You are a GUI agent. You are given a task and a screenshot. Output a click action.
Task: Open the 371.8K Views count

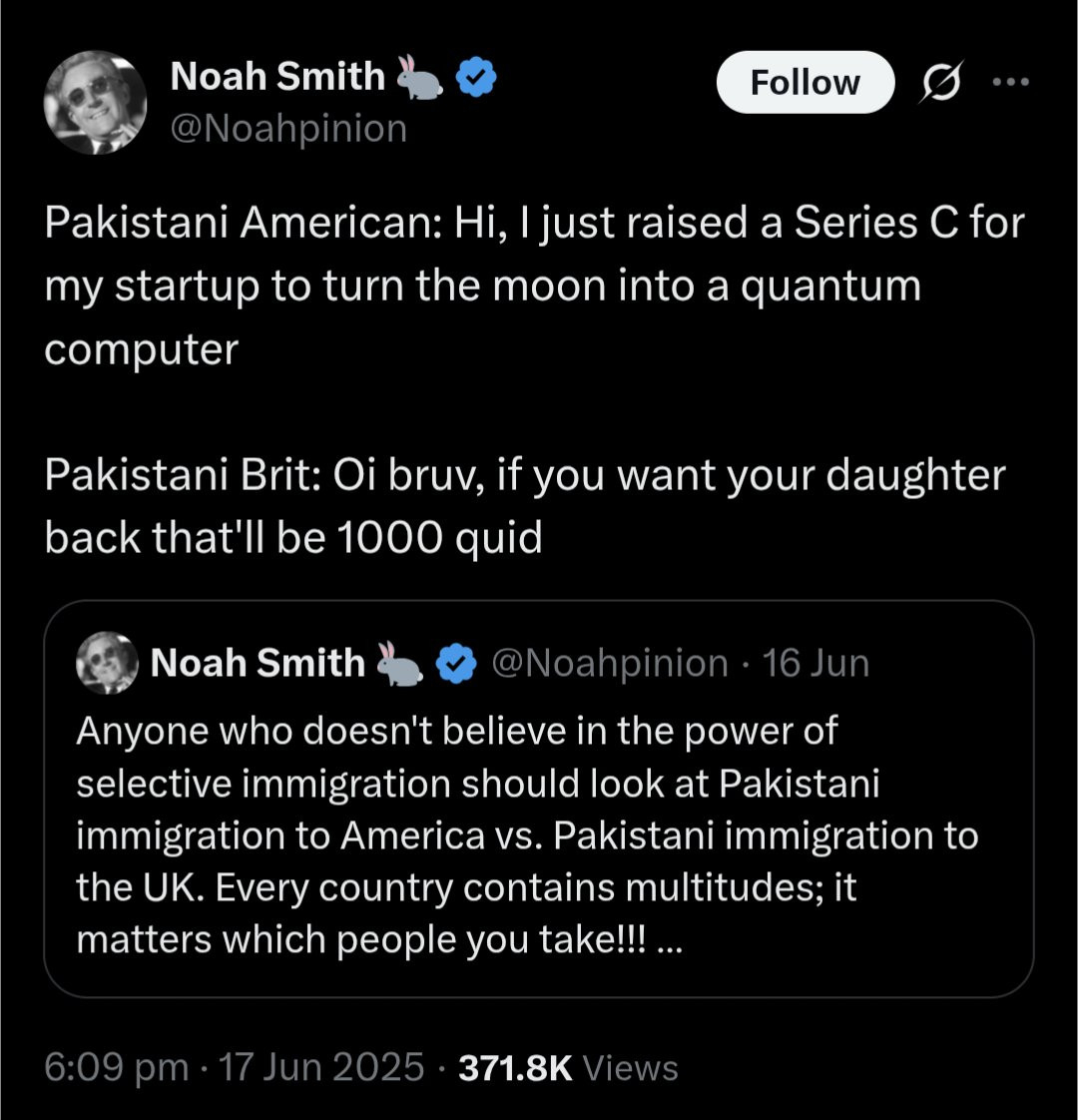pos(568,1068)
